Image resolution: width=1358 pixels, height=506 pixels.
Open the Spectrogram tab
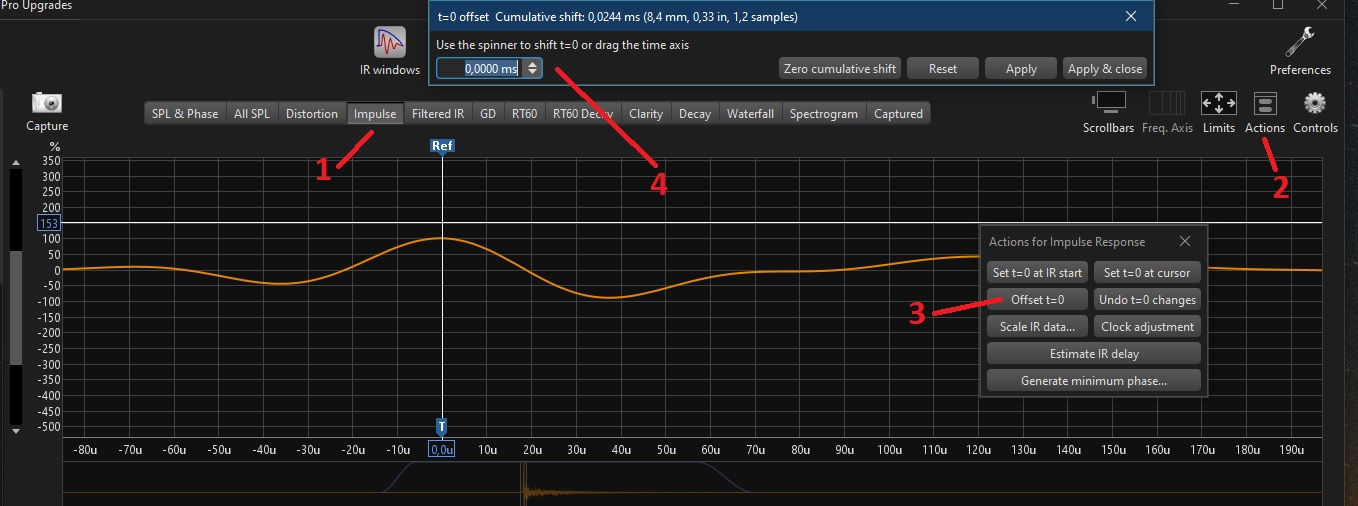(x=823, y=114)
